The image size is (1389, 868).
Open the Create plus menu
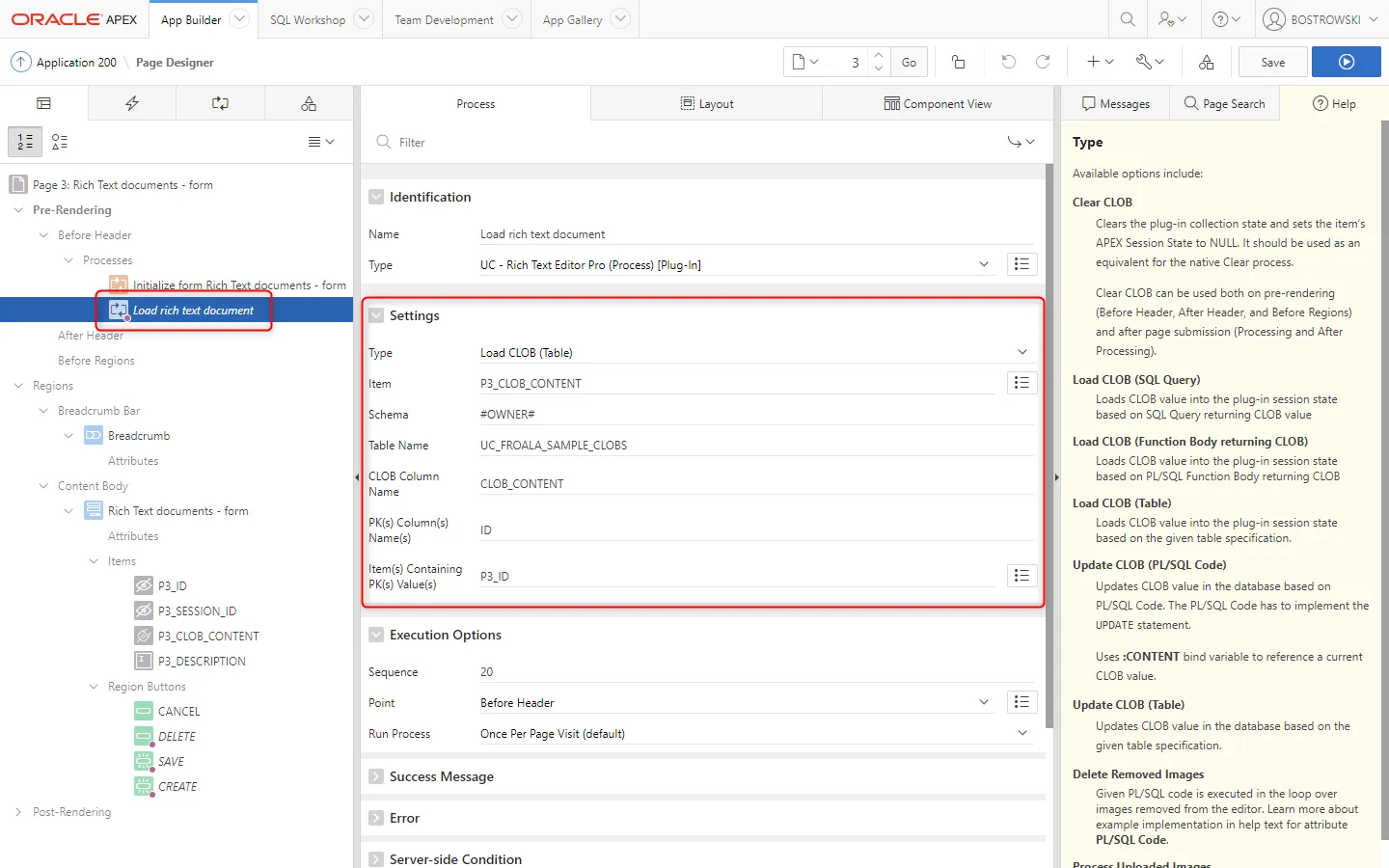[1100, 62]
